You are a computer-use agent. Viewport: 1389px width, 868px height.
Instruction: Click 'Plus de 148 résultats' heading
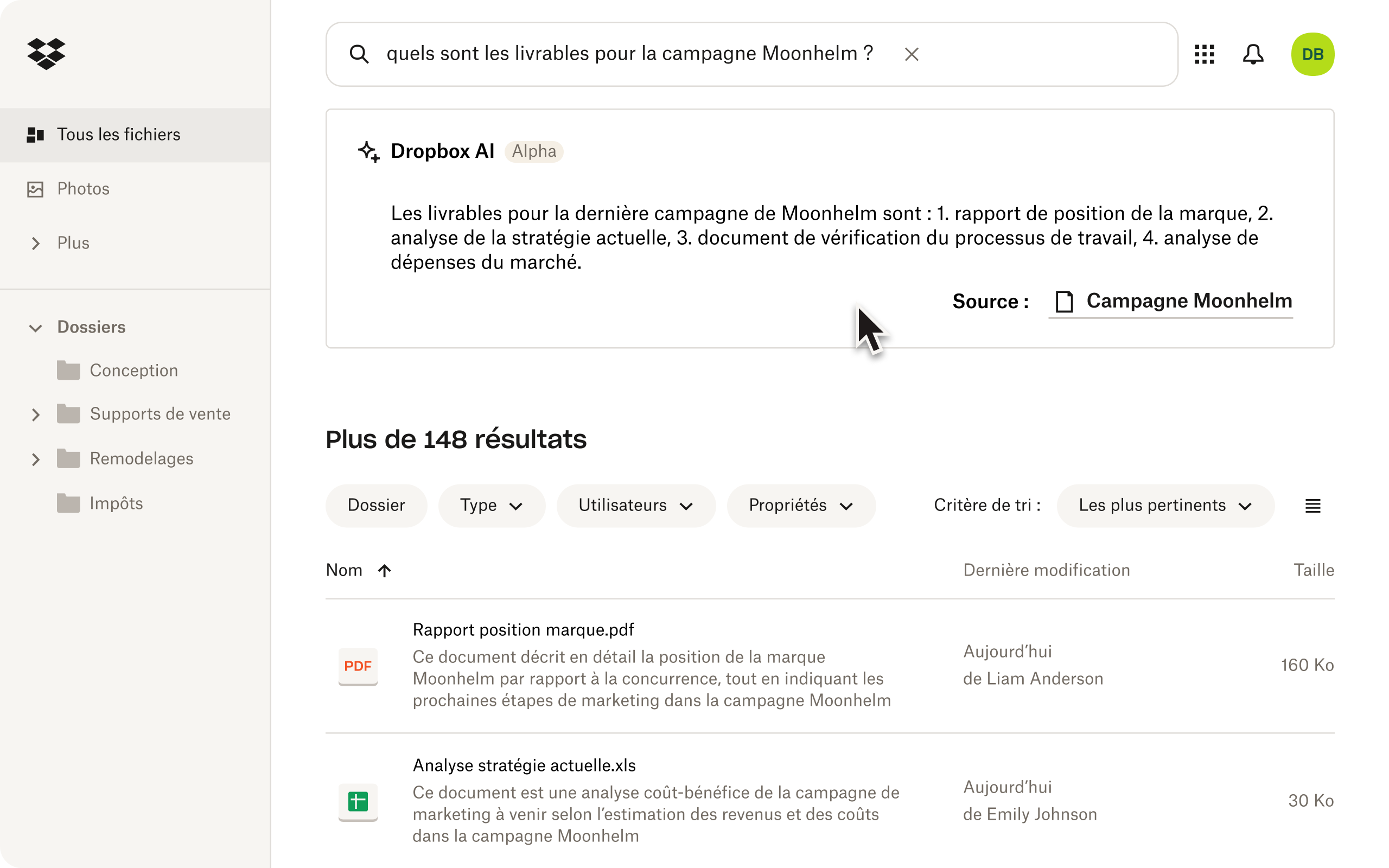click(x=456, y=440)
